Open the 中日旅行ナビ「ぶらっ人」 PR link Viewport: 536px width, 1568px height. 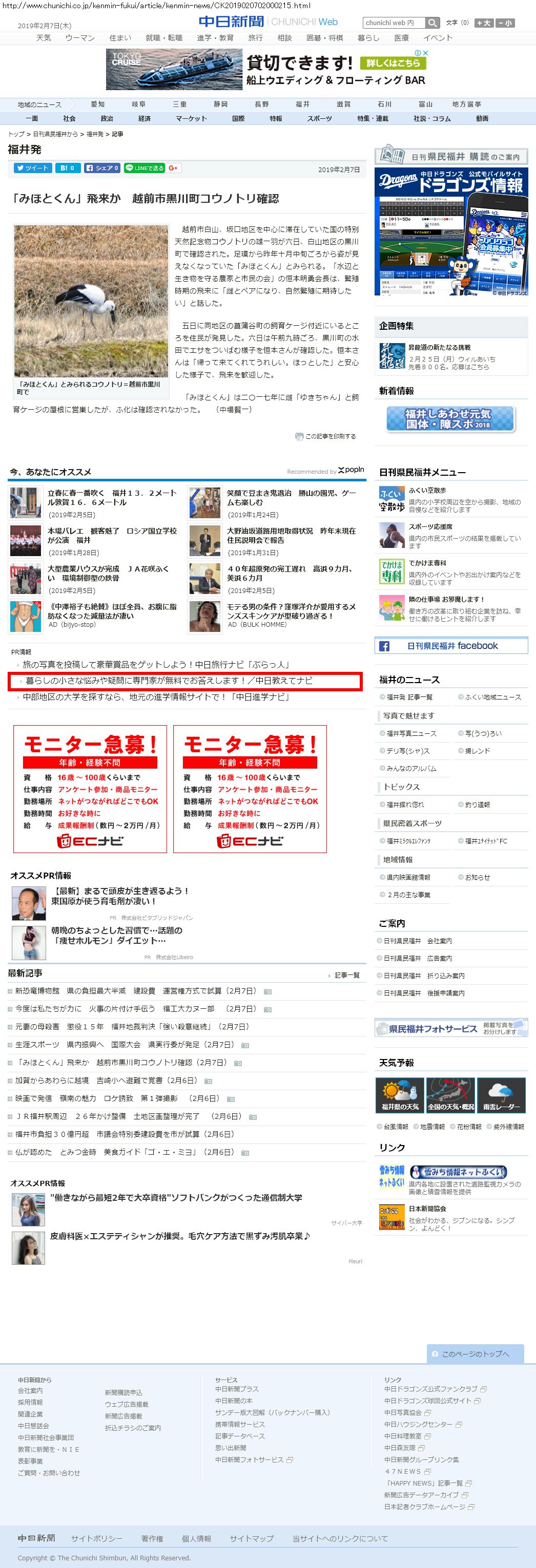point(156,665)
